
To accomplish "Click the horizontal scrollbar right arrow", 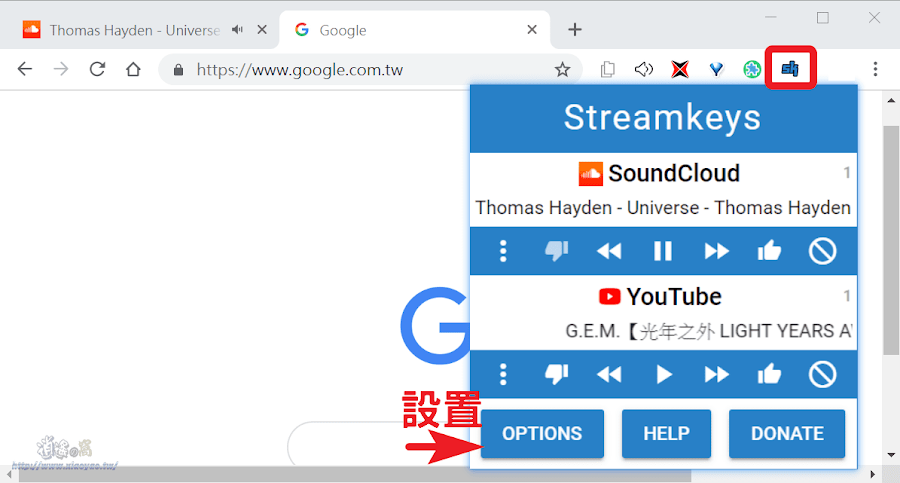I will coord(873,474).
